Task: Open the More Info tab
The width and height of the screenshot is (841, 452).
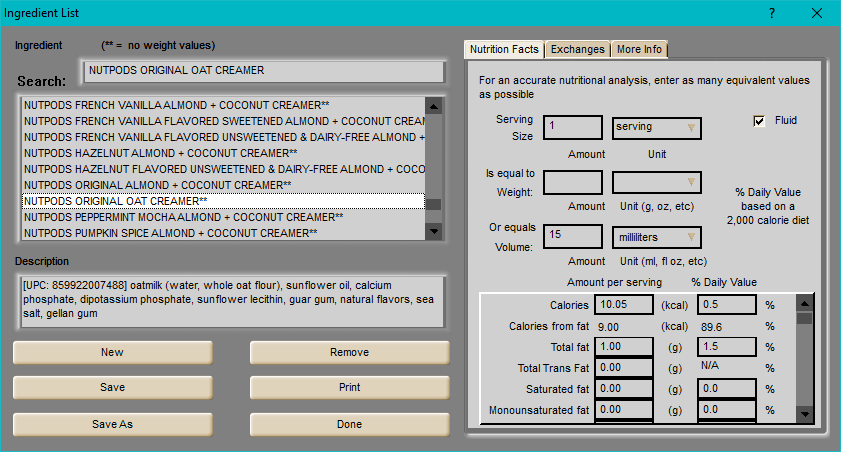Action: click(x=639, y=49)
